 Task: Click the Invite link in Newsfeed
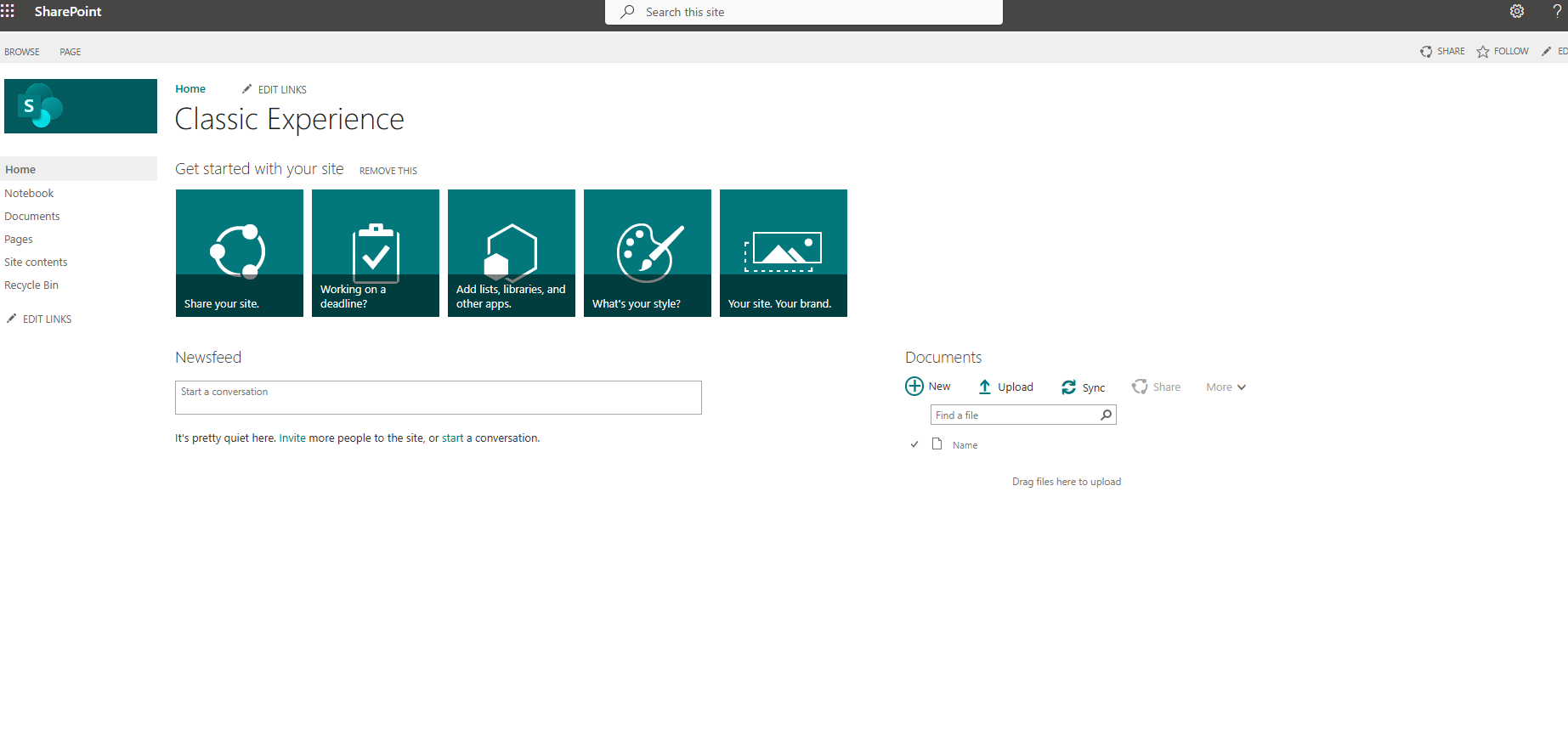(292, 438)
